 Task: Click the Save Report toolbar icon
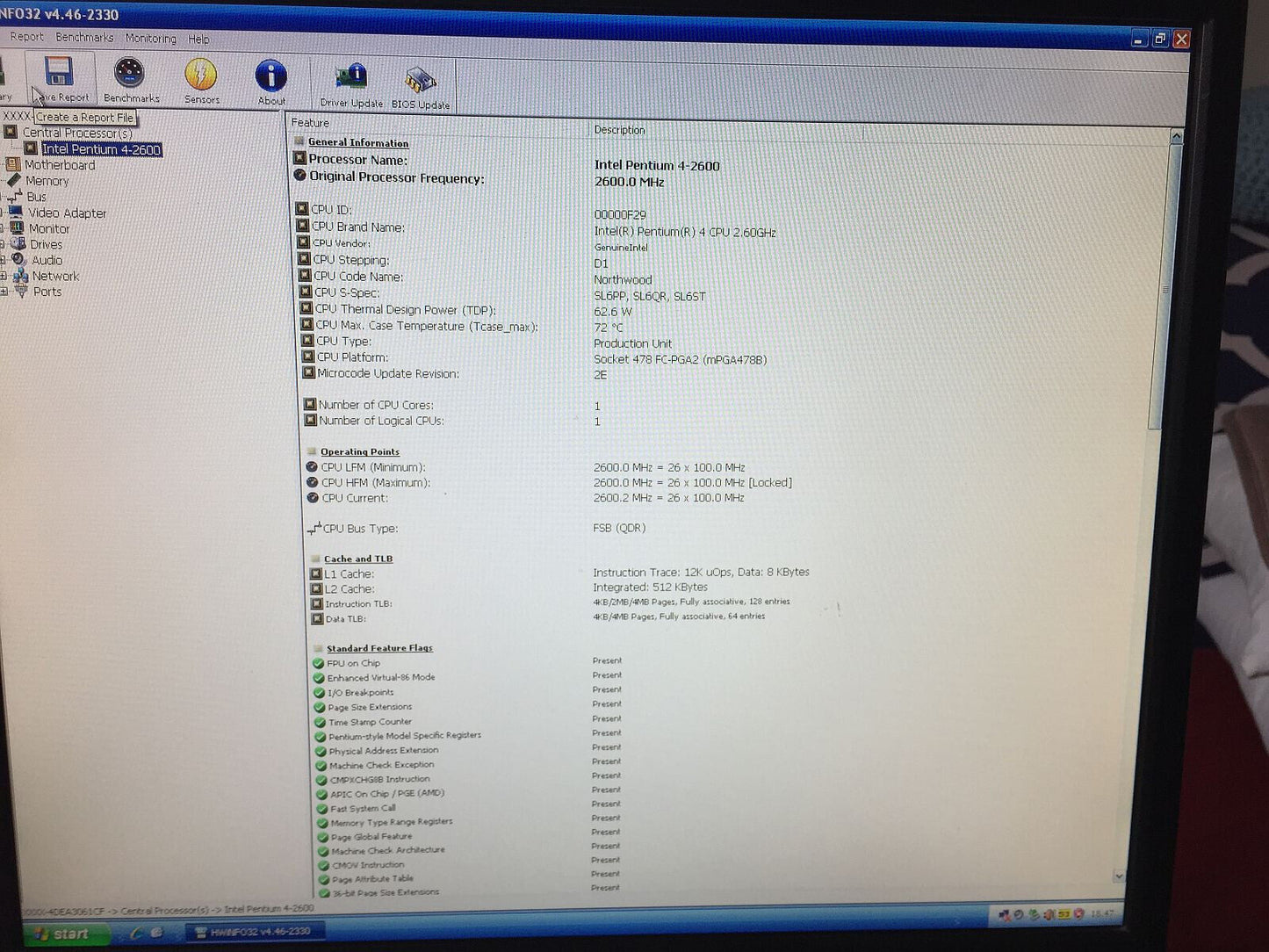pos(60,72)
